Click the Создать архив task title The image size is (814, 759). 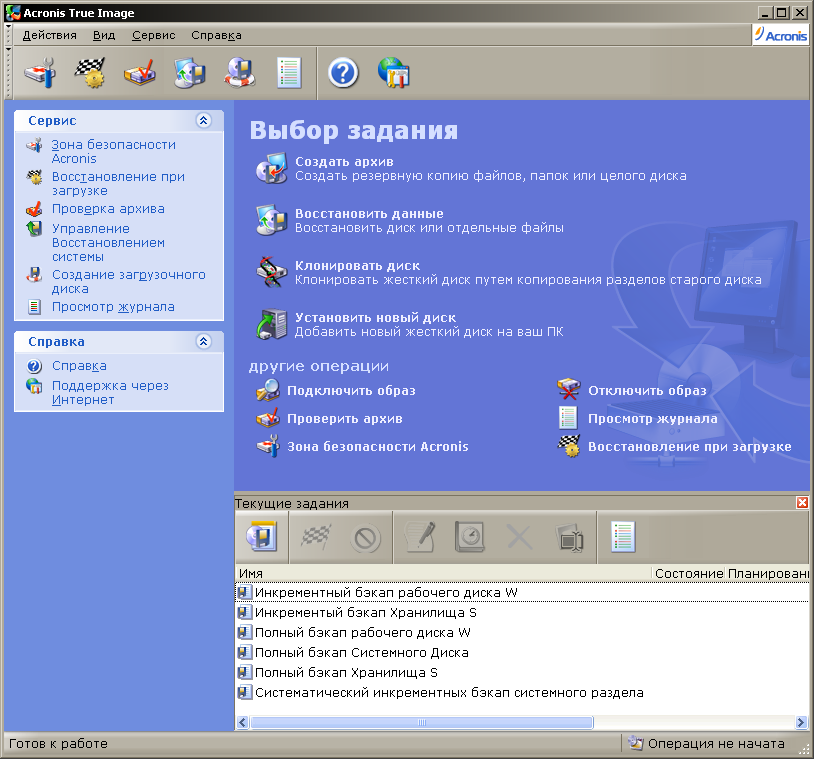344,161
